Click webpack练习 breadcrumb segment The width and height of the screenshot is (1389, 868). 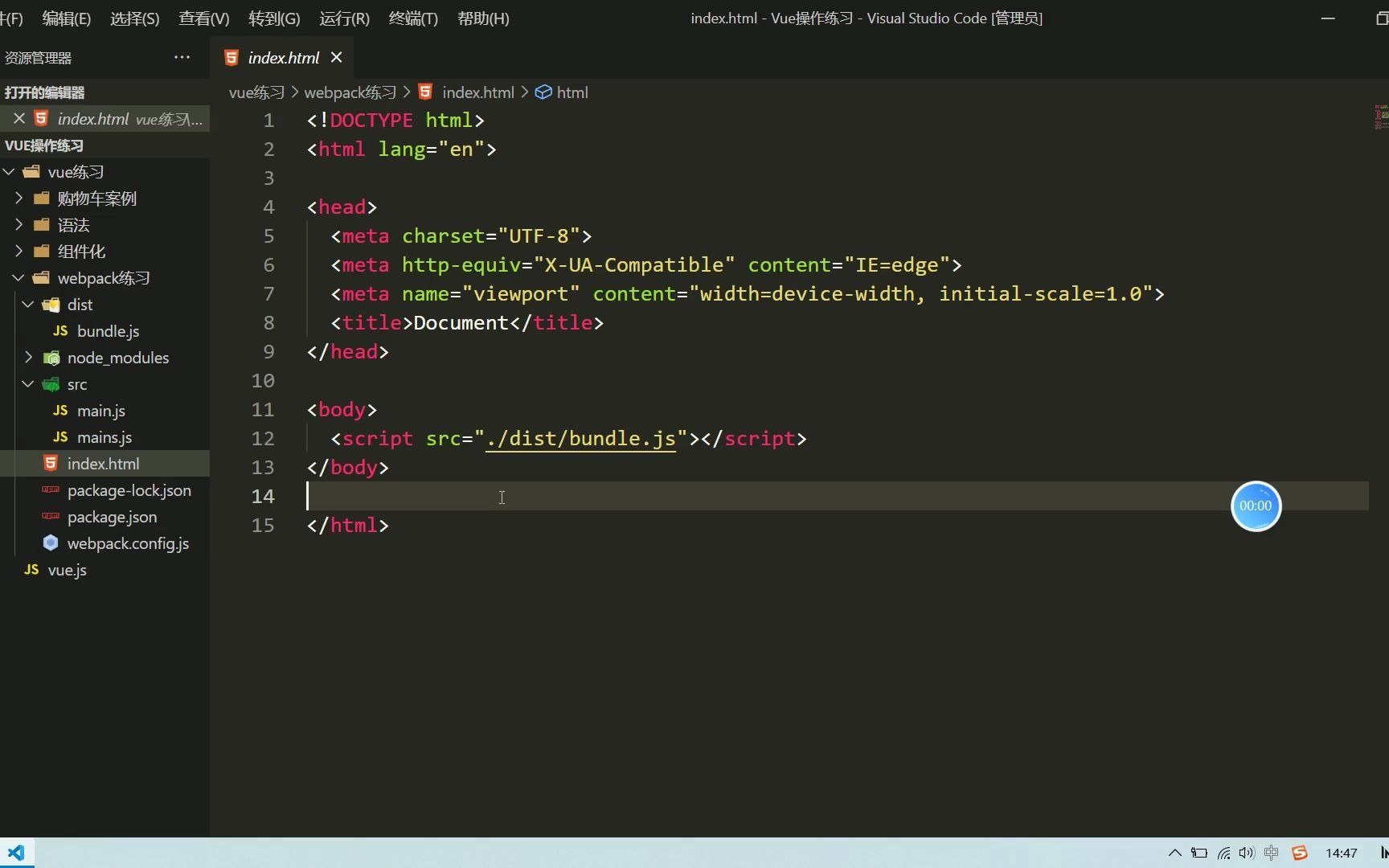click(x=350, y=92)
